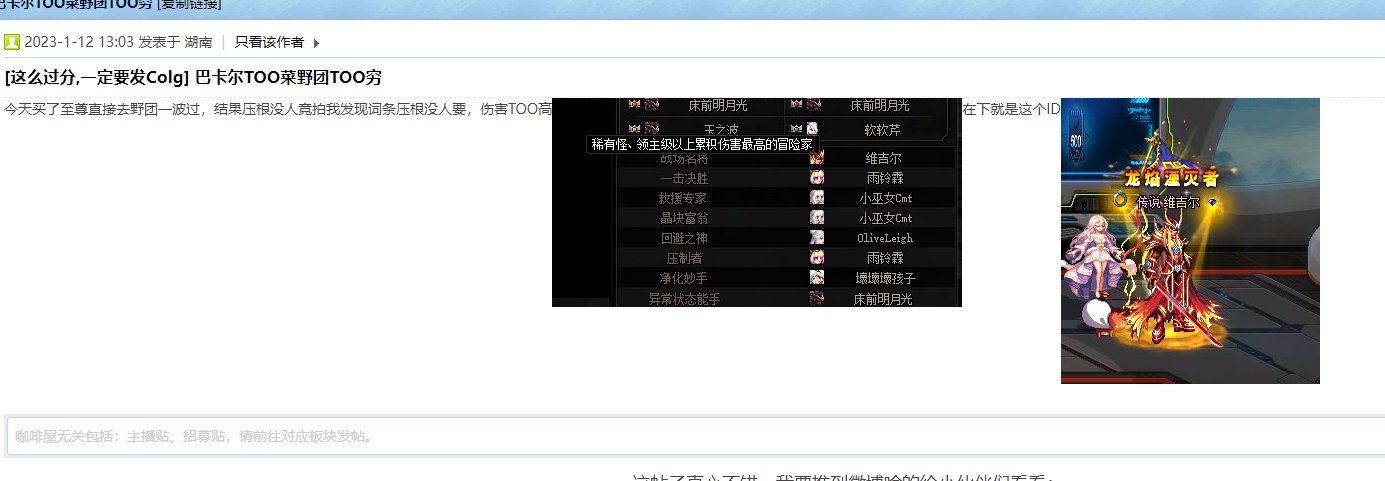Expand the arrow beside 只看该作者

pos(316,43)
